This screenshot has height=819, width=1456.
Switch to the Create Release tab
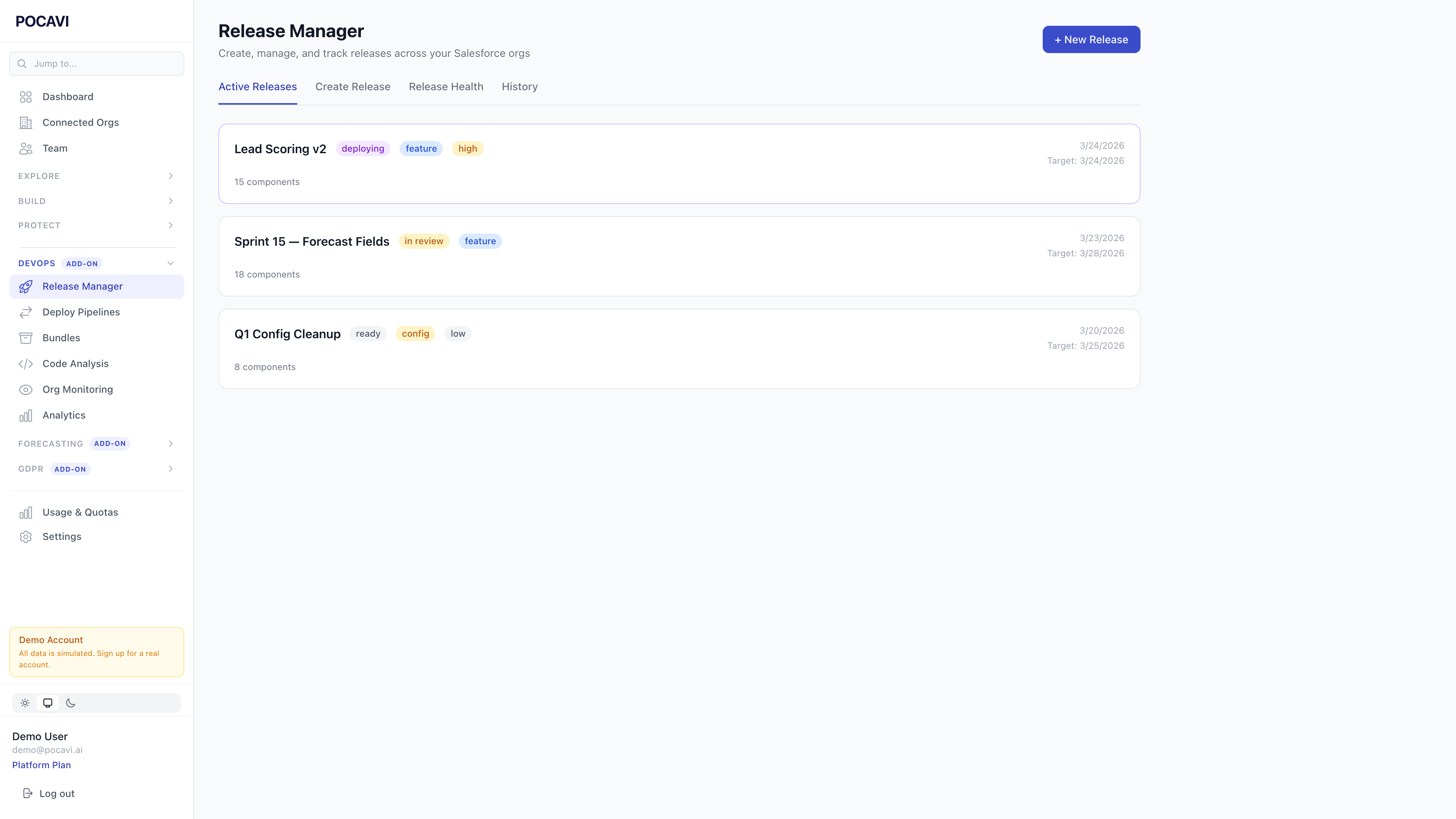click(353, 86)
